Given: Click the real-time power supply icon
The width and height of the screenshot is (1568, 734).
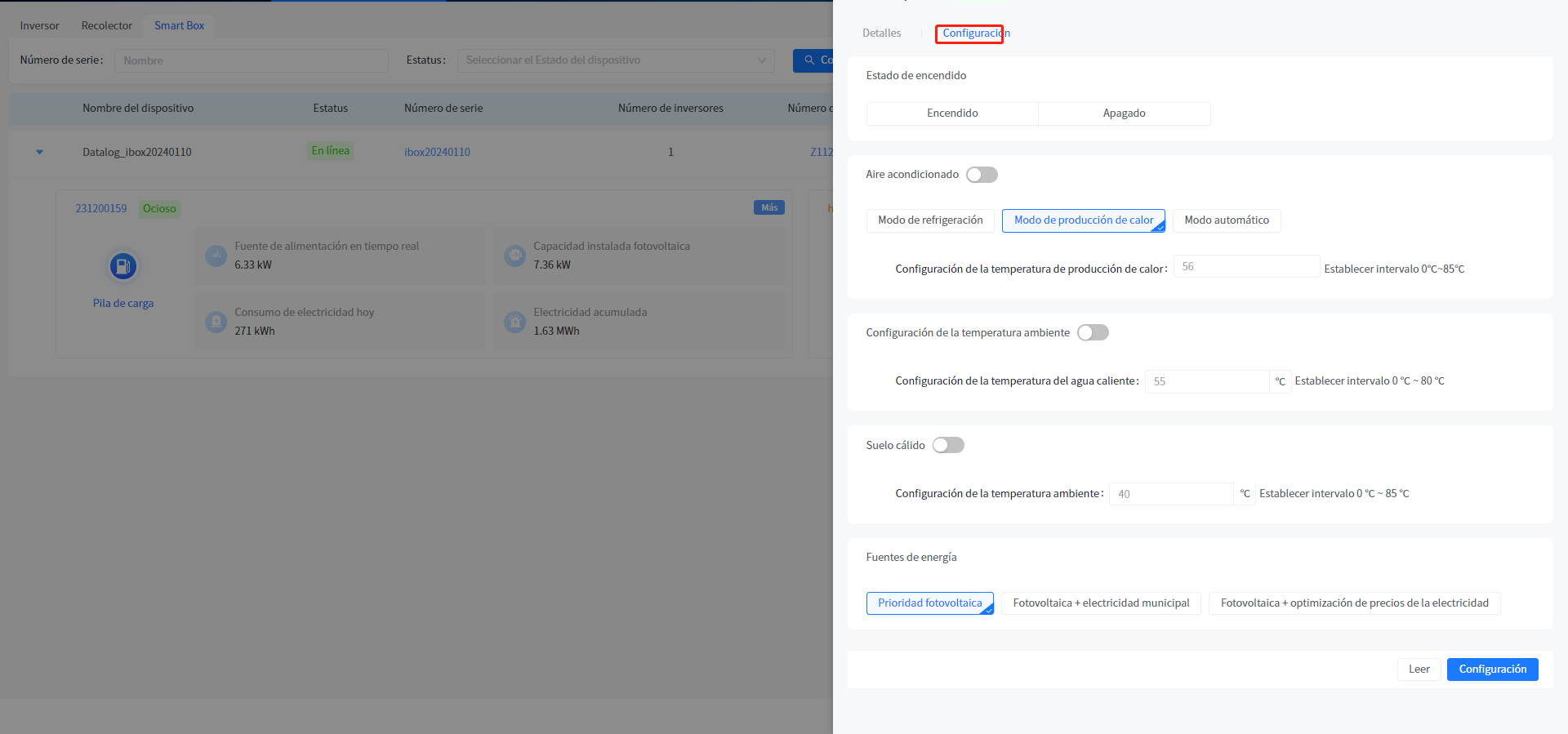Looking at the screenshot, I should tap(216, 256).
